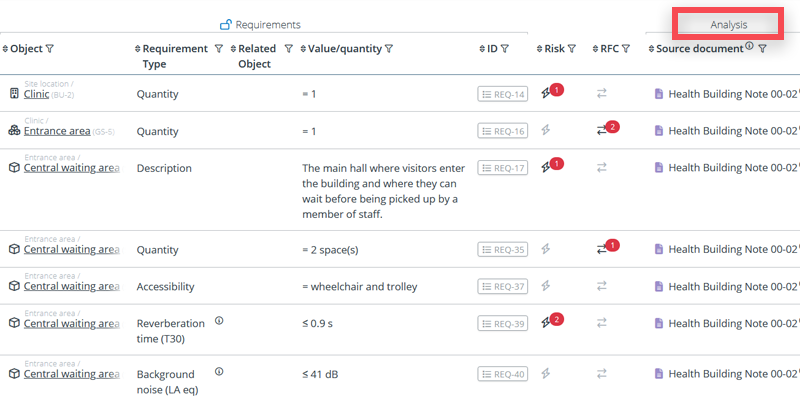Image resolution: width=800 pixels, height=400 pixels.
Task: Open the Requirement Type column filter
Action: tap(218, 48)
